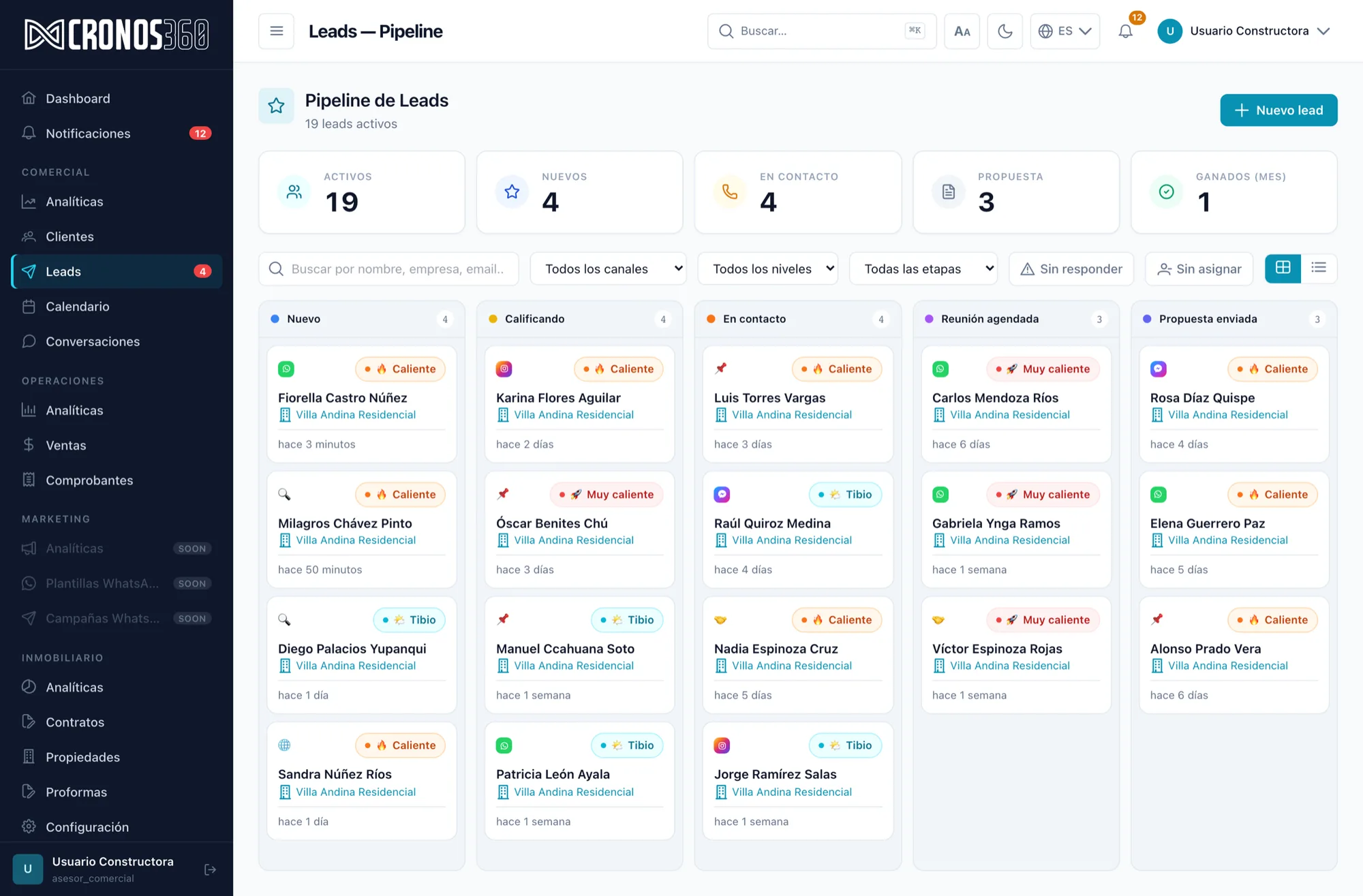Focus the top Buscar search box

(x=821, y=31)
